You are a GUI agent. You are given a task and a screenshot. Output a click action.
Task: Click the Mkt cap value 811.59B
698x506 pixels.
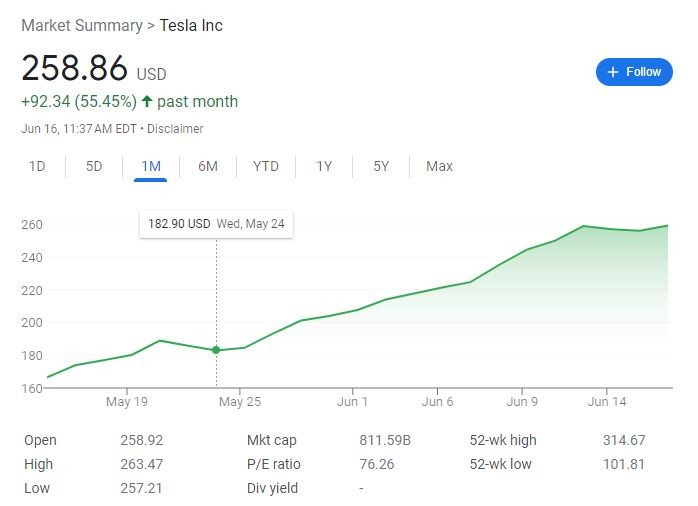click(385, 440)
